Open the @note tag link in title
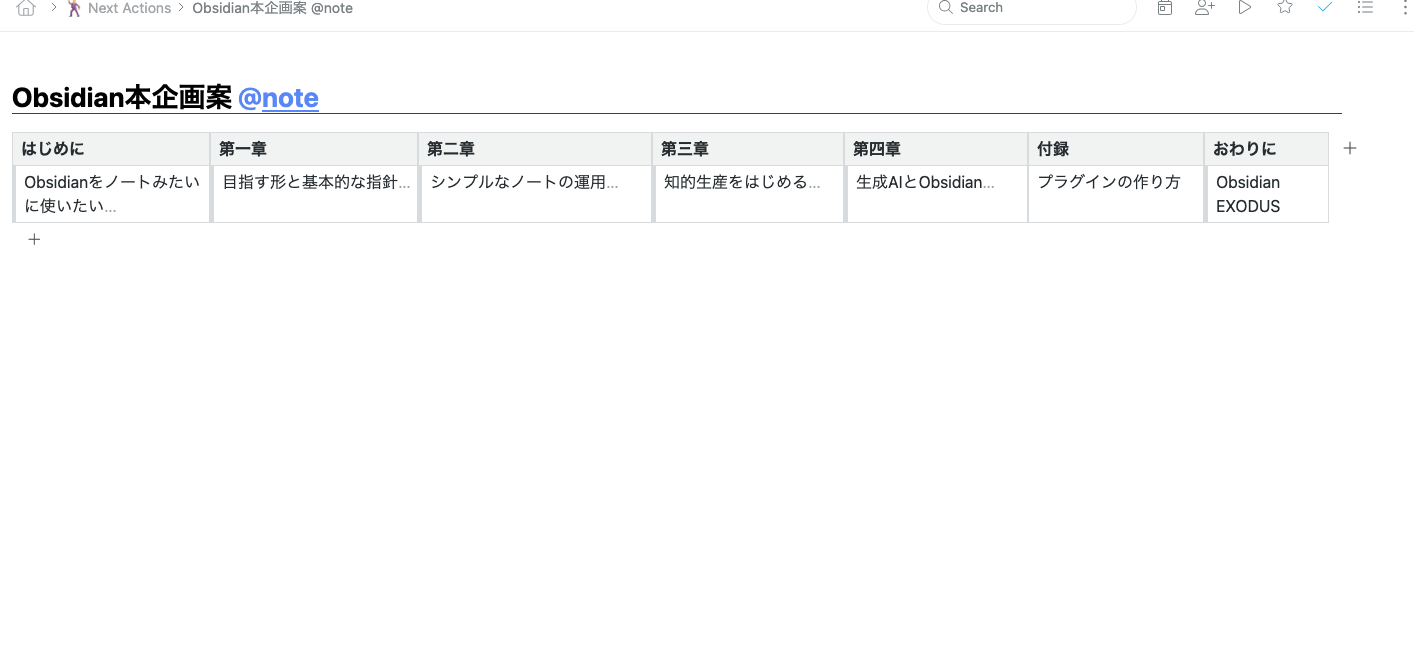The width and height of the screenshot is (1414, 658). 279,98
